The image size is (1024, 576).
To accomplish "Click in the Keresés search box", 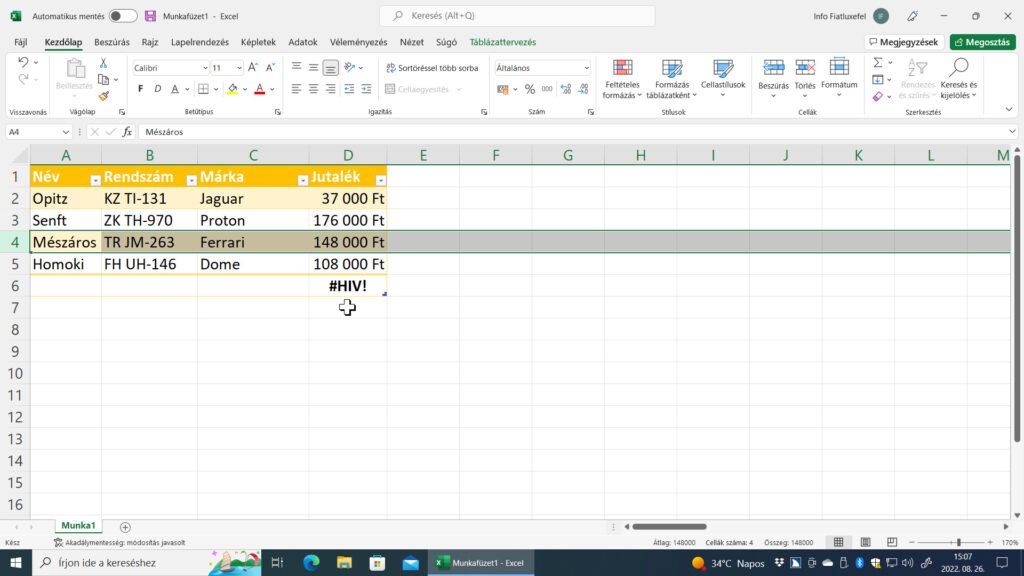I will 517,16.
